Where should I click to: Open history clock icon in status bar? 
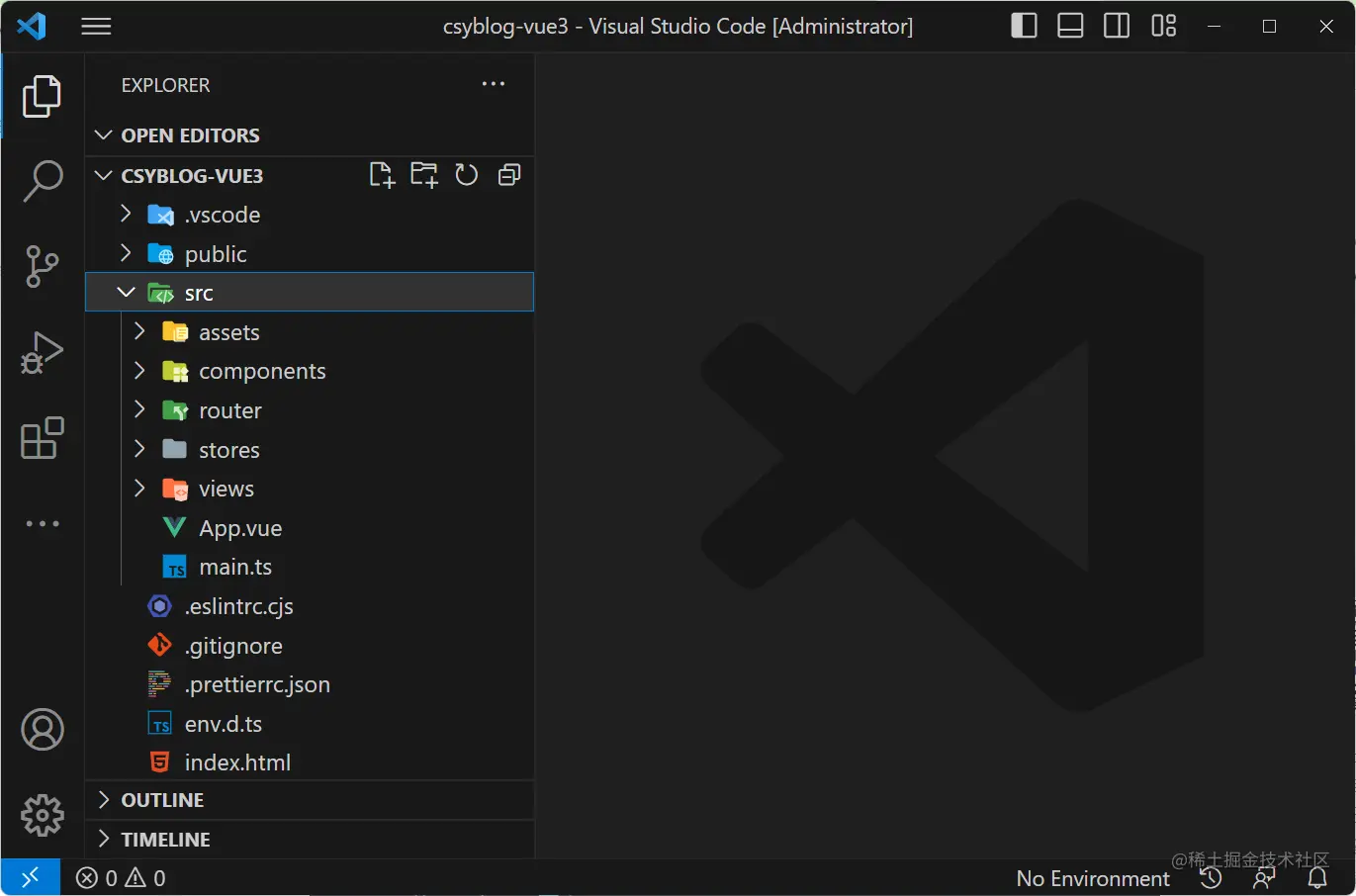pyautogui.click(x=1211, y=878)
